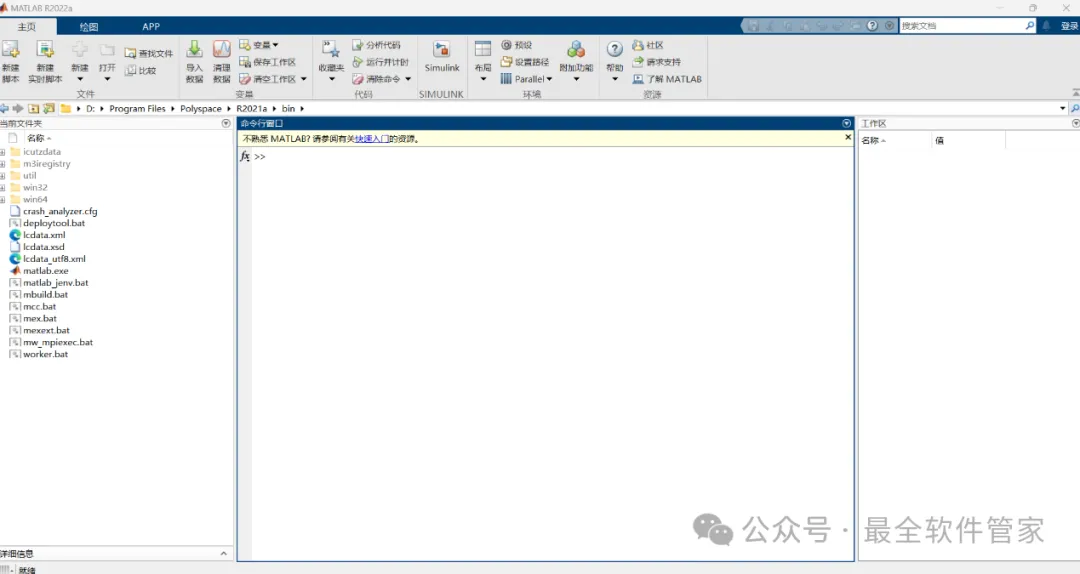Open 预设 (Preferences)
The image size is (1080, 574).
(517, 45)
